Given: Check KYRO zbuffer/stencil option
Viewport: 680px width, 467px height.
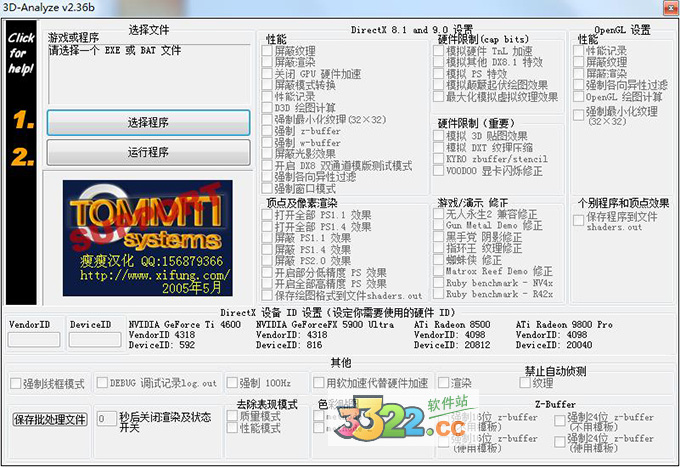Looking at the screenshot, I should [x=438, y=159].
